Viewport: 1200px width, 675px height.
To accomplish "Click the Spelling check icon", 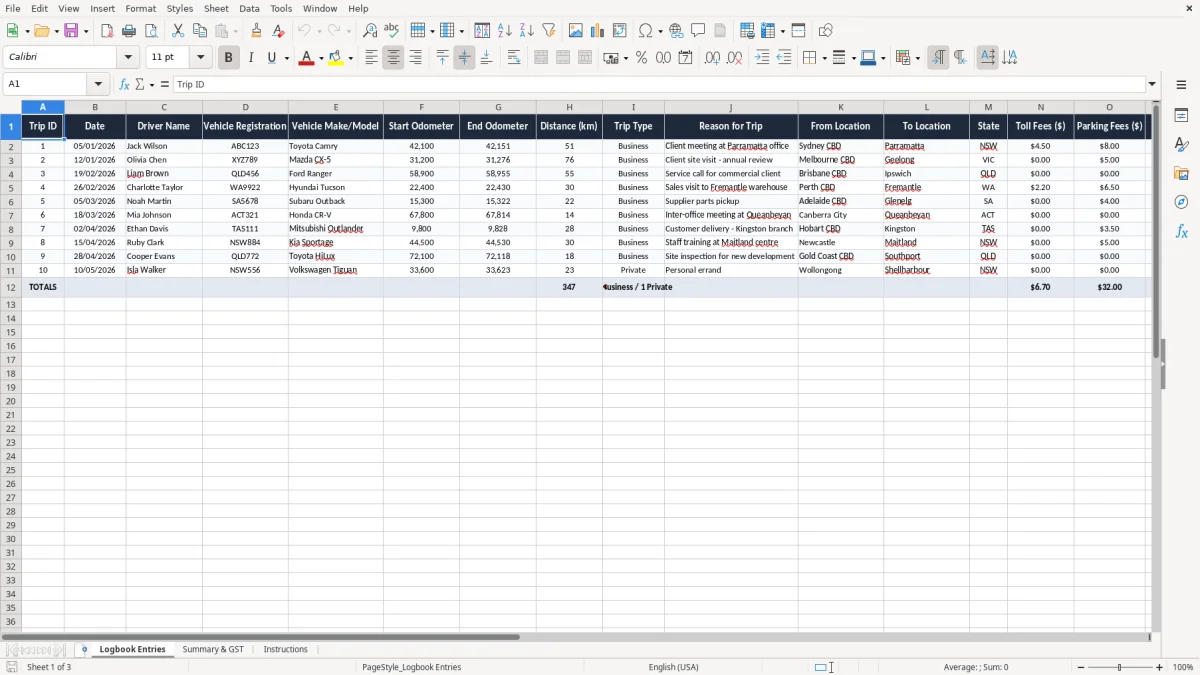I will [392, 31].
